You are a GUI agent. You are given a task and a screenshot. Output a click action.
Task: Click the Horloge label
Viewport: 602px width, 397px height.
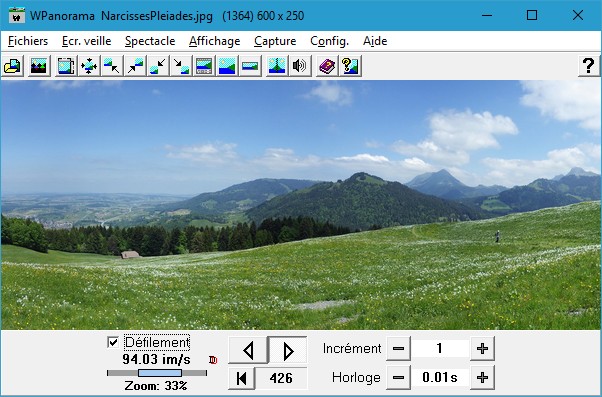[356, 377]
